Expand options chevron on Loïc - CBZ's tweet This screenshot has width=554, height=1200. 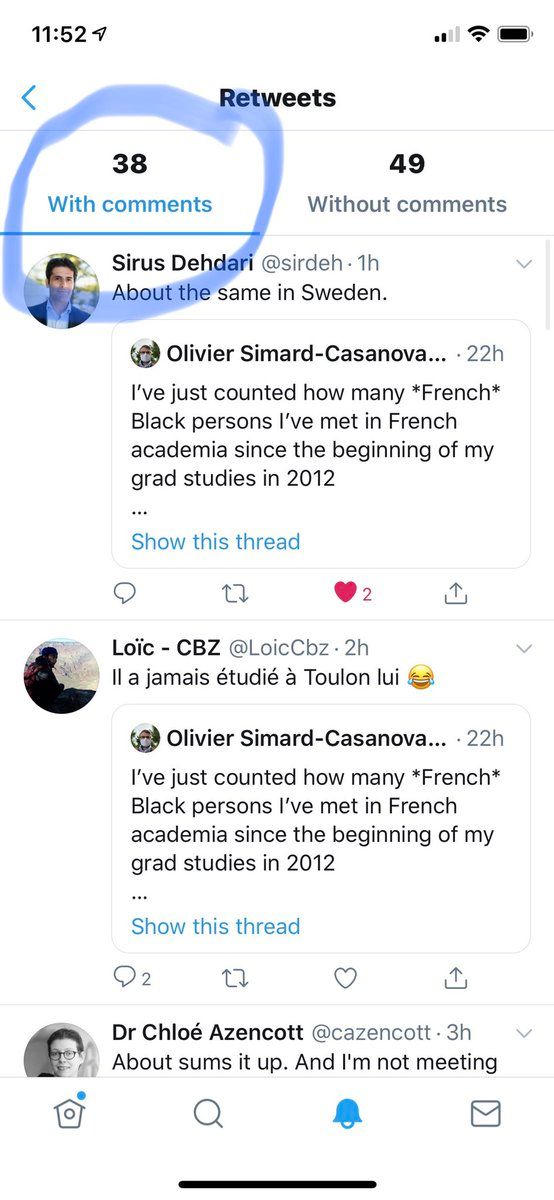[524, 649]
